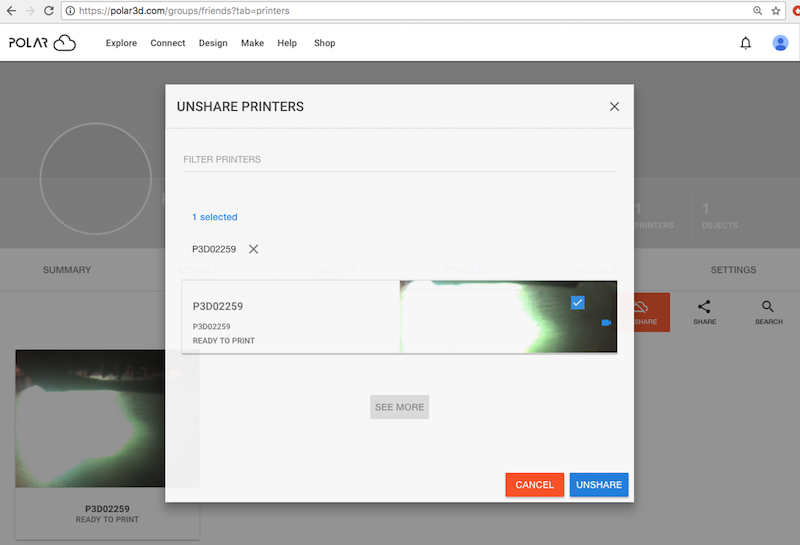Click the Cancel button
800x545 pixels.
[x=535, y=485]
